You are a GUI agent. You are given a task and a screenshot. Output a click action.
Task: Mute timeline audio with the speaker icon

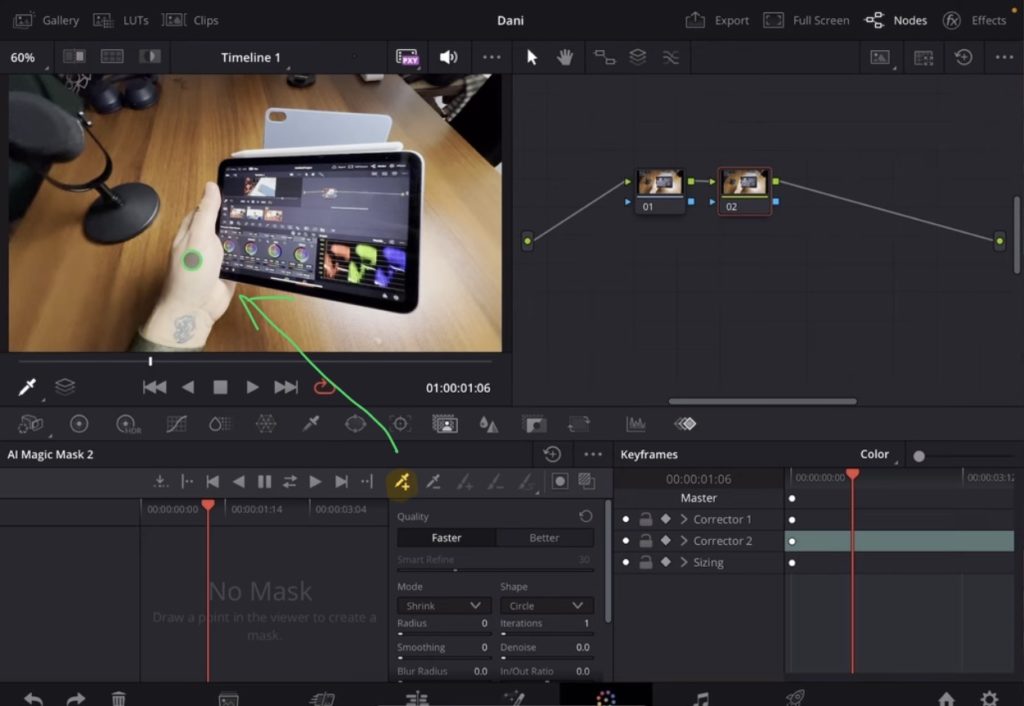pos(448,57)
